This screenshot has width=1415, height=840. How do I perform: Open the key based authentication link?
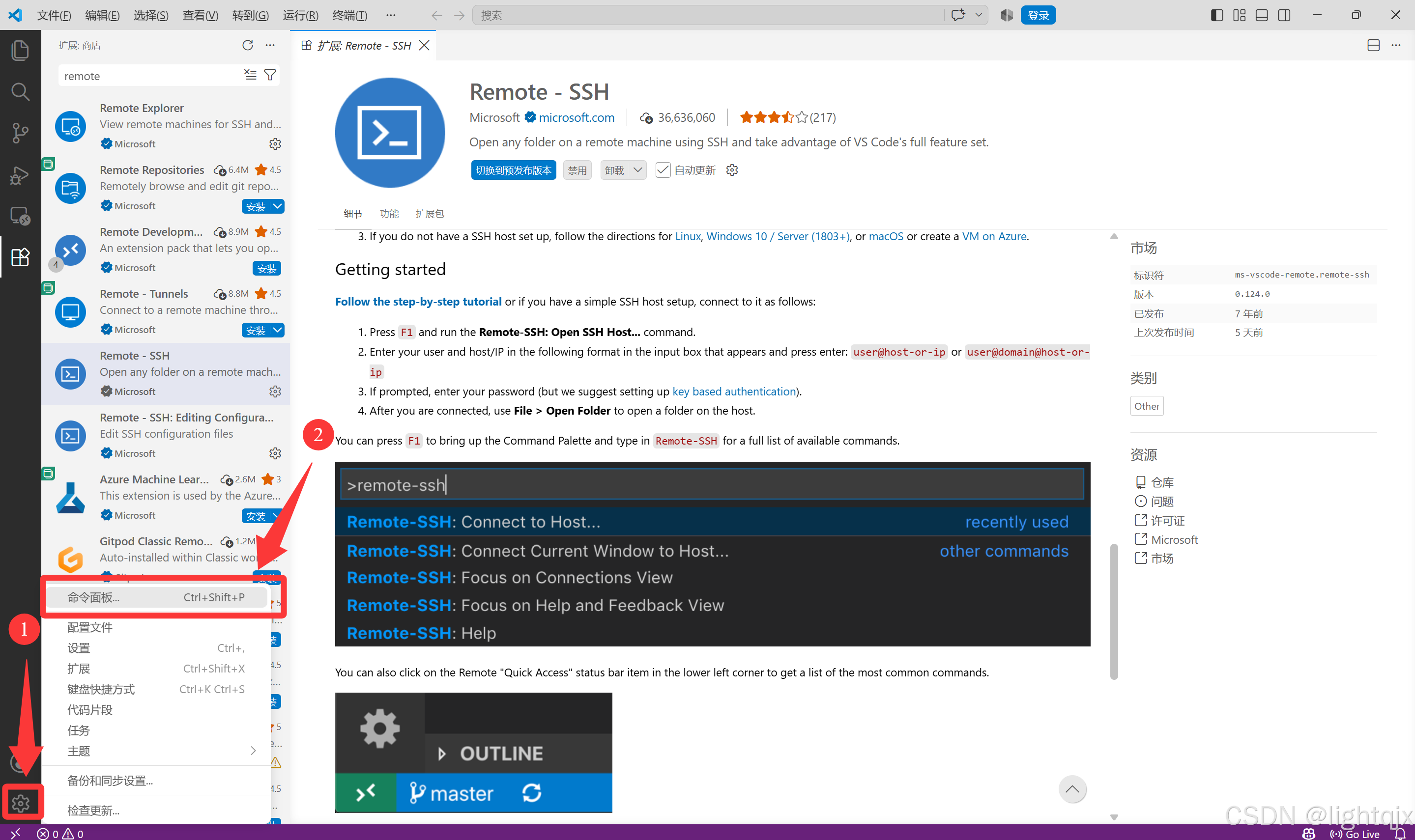[x=734, y=392]
